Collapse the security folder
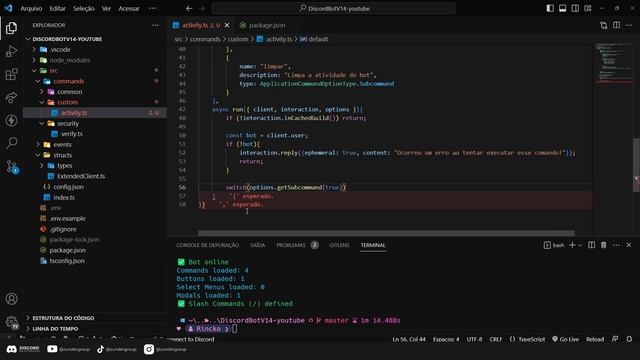 pos(68,123)
